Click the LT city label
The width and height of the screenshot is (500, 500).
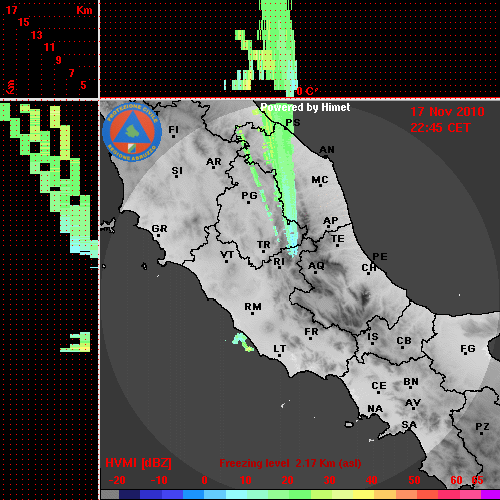(280, 349)
